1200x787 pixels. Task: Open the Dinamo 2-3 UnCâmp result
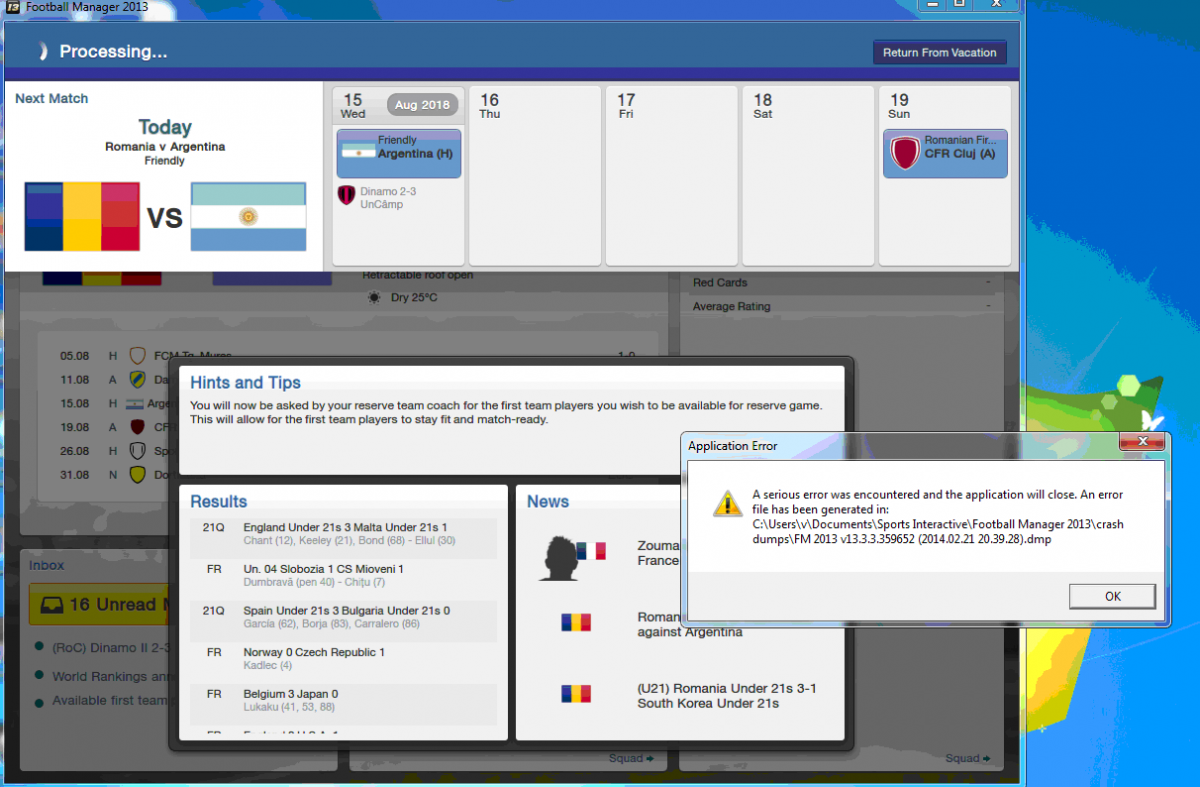[x=388, y=197]
